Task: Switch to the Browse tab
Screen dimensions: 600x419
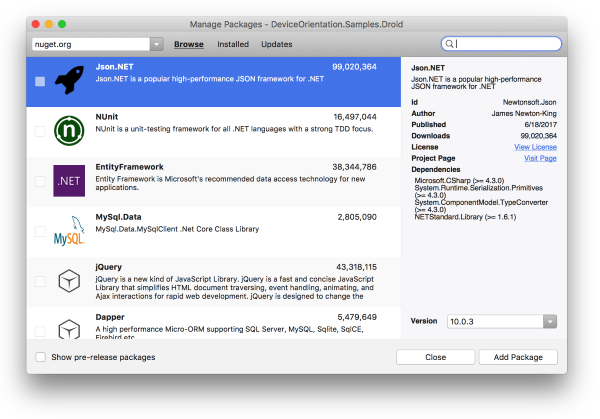Action: (x=189, y=44)
